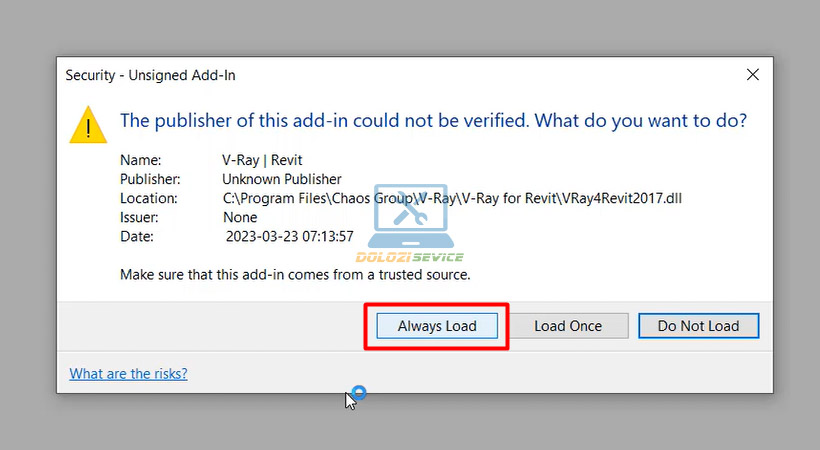Click the 'Publisher:' field label

pos(150,179)
